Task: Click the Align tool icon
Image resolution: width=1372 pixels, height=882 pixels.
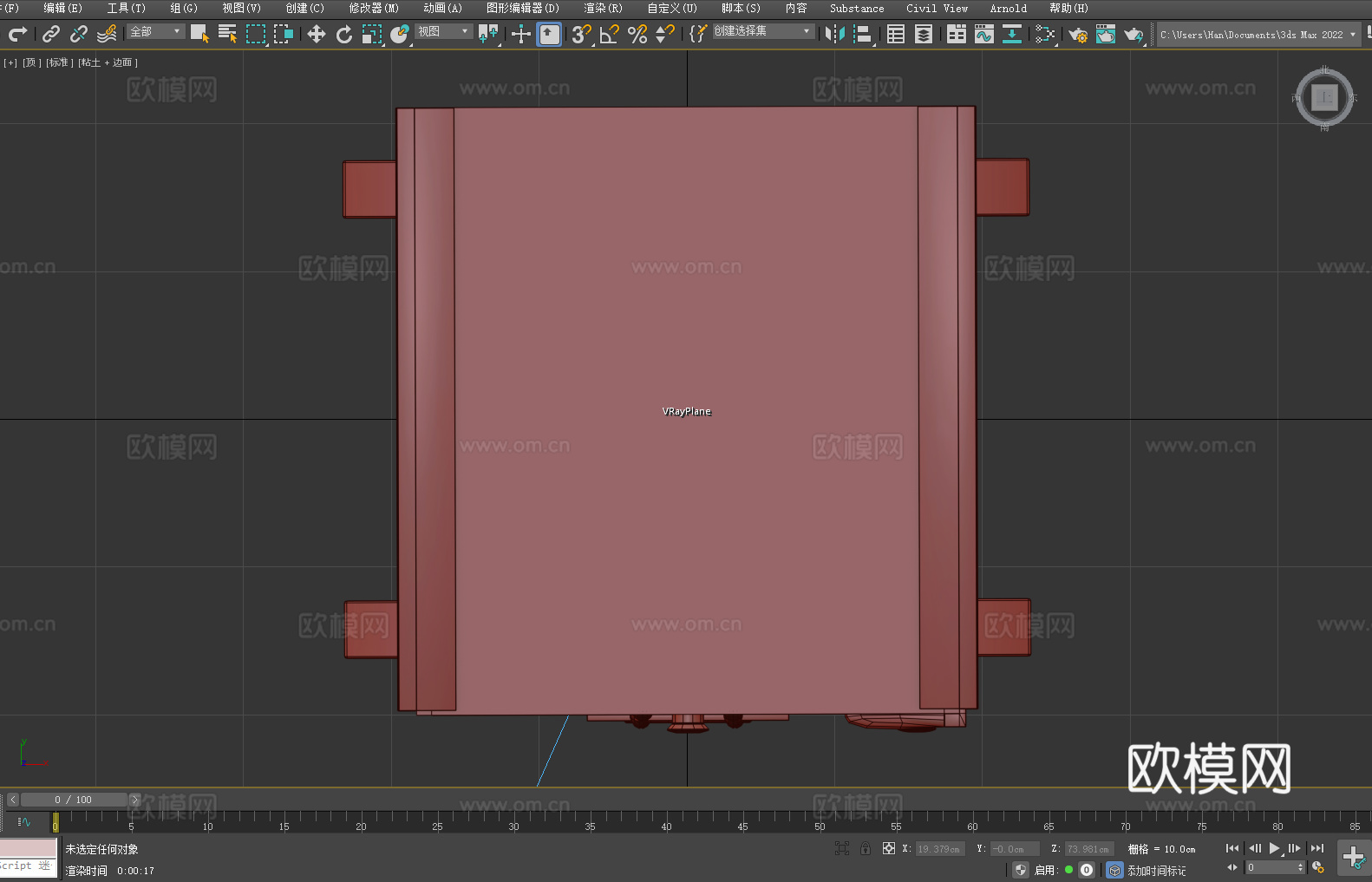Action: tap(863, 34)
